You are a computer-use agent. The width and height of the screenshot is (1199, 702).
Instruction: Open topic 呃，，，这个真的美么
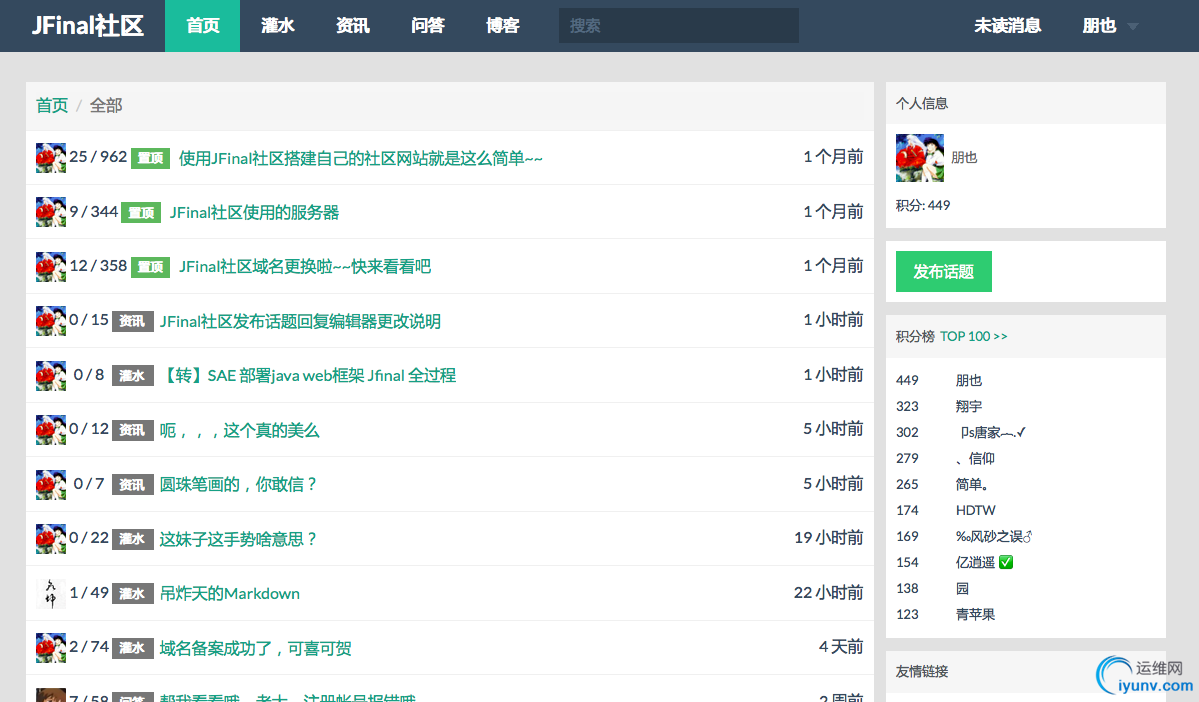coord(239,431)
